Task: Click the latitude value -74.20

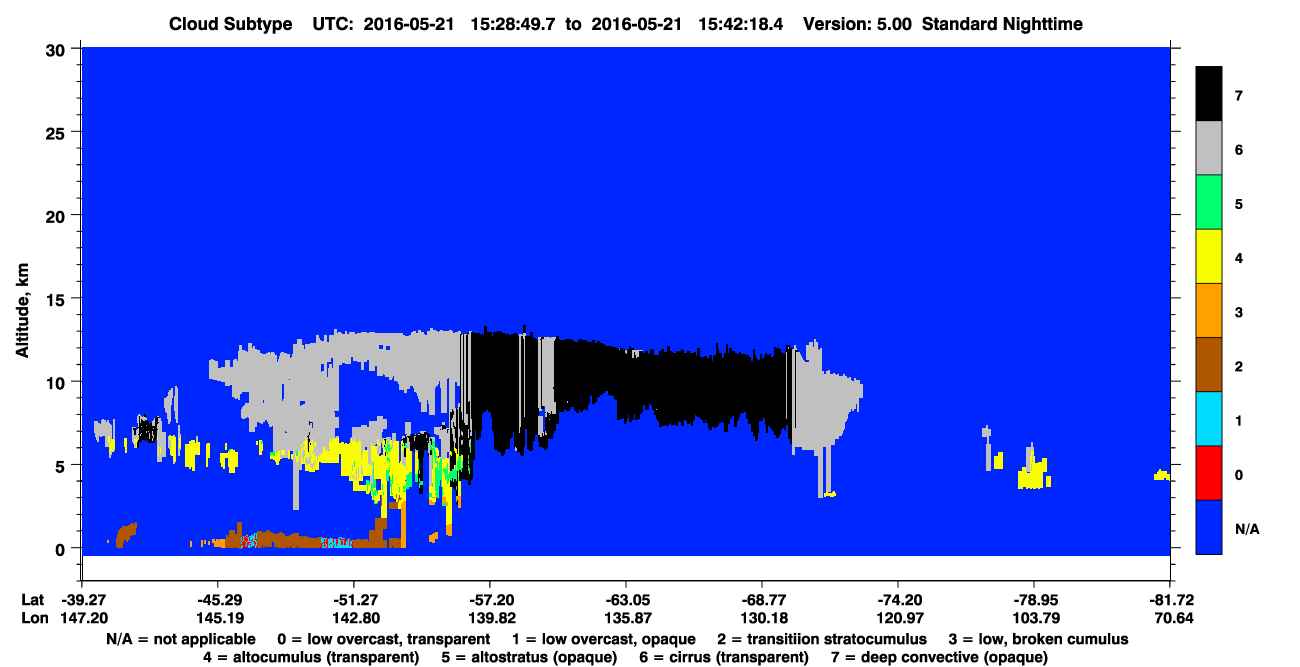Action: coord(897,599)
